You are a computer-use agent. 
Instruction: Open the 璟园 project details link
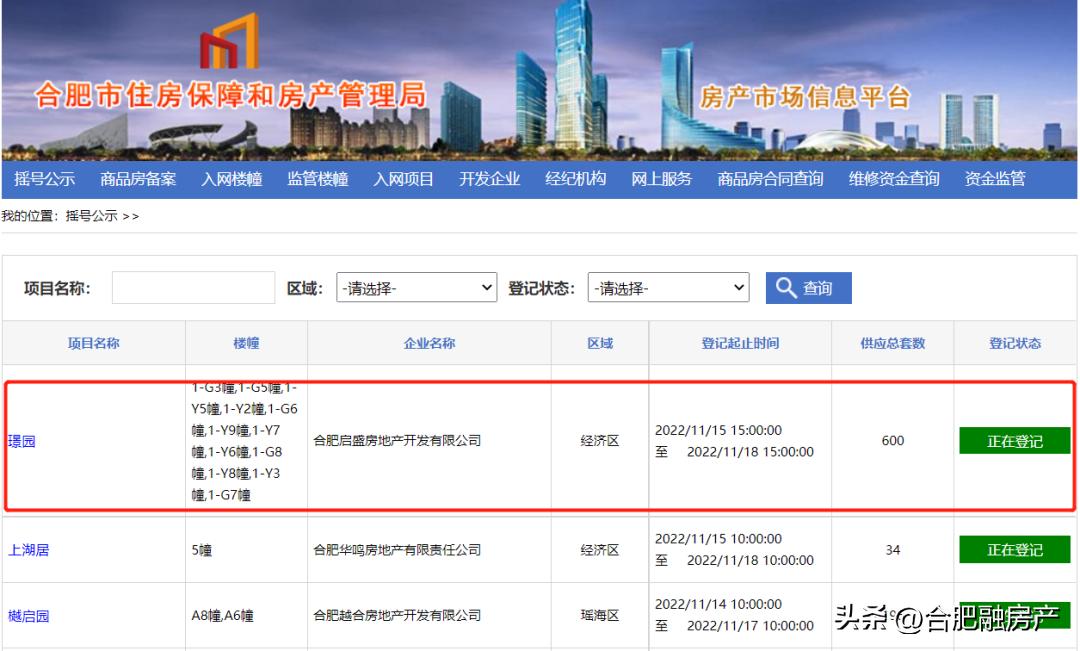tap(22, 441)
